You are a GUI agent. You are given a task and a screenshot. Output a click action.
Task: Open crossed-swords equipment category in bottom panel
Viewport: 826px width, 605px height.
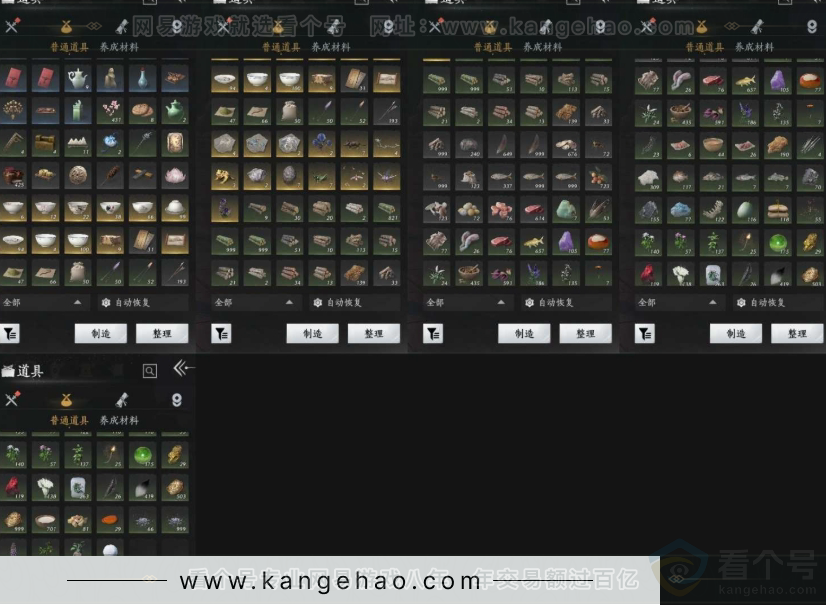(12, 399)
